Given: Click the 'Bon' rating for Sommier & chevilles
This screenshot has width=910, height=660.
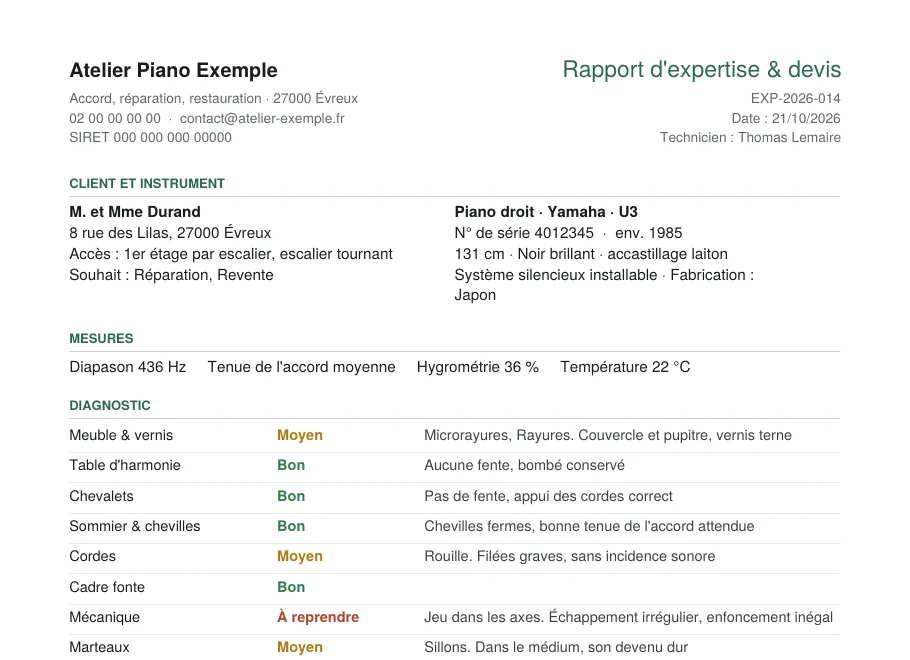Looking at the screenshot, I should (291, 526).
